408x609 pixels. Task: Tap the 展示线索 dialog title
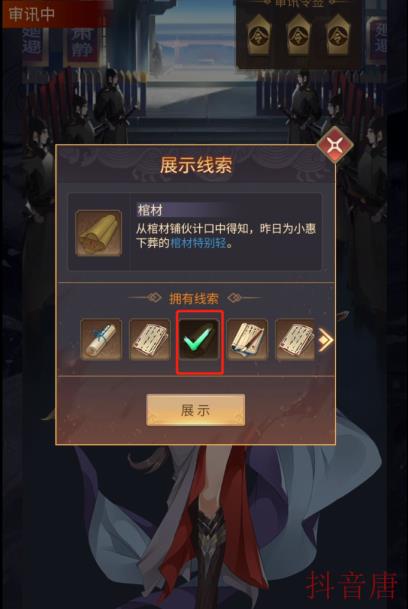click(x=196, y=165)
